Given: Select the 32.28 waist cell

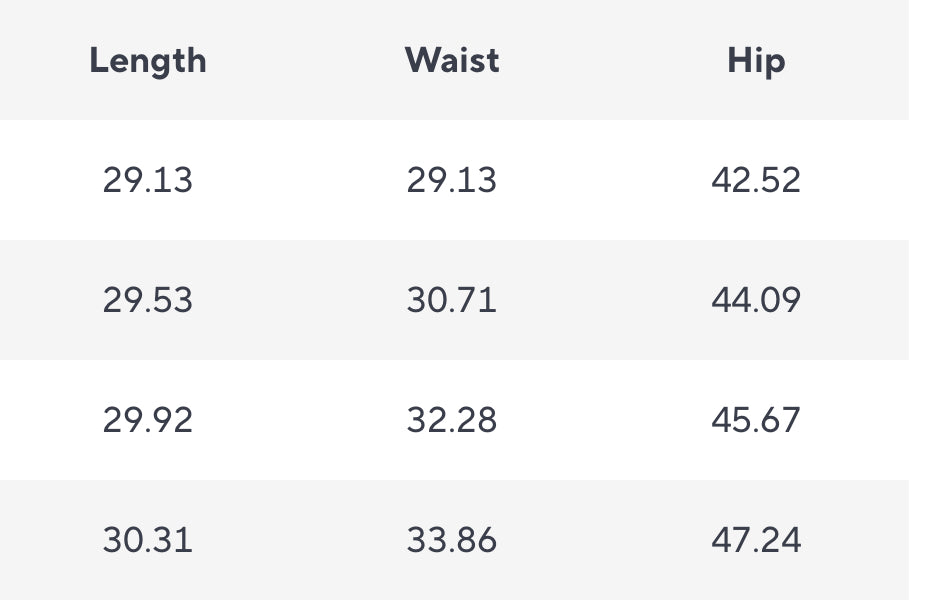Looking at the screenshot, I should (452, 419).
